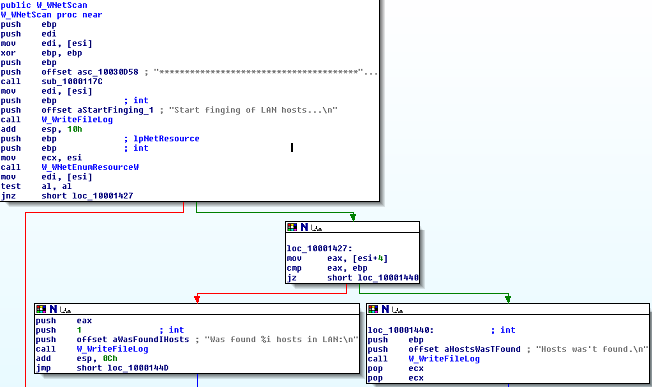Select the W_WNetScan proc near label
This screenshot has height=387, width=652.
tap(51, 15)
